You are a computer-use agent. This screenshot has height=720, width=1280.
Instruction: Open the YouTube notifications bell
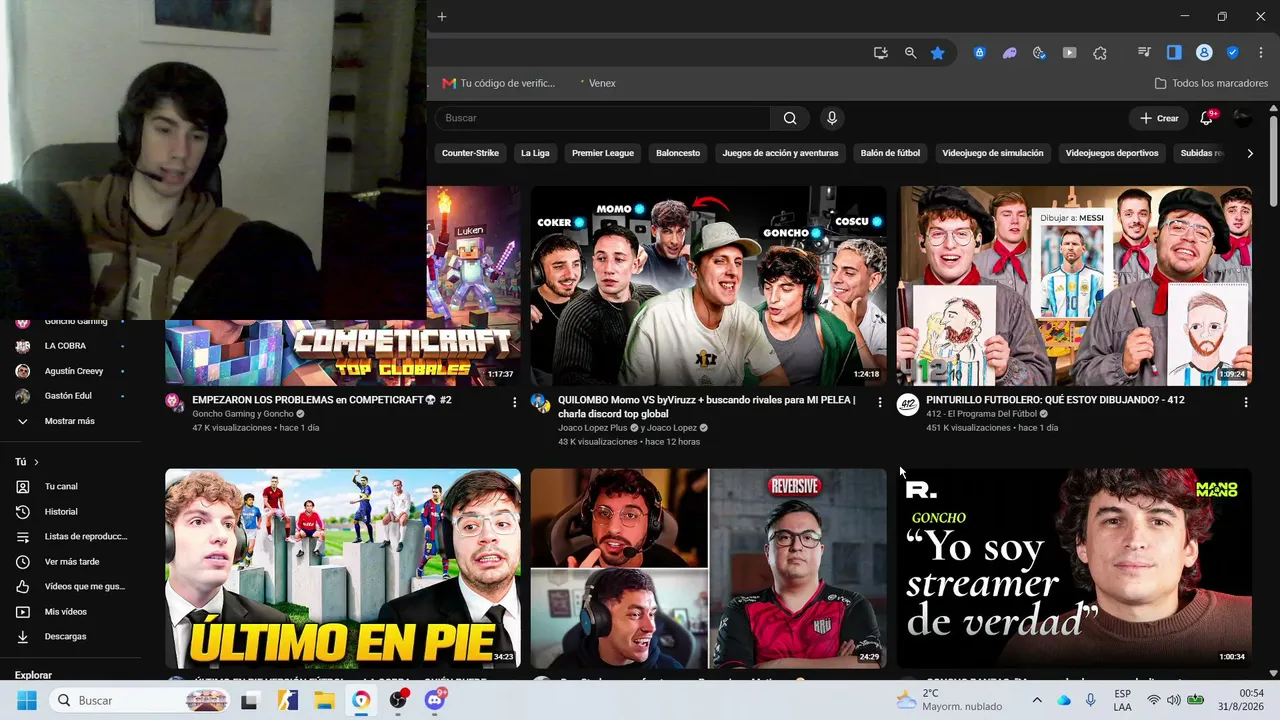[x=1206, y=118]
